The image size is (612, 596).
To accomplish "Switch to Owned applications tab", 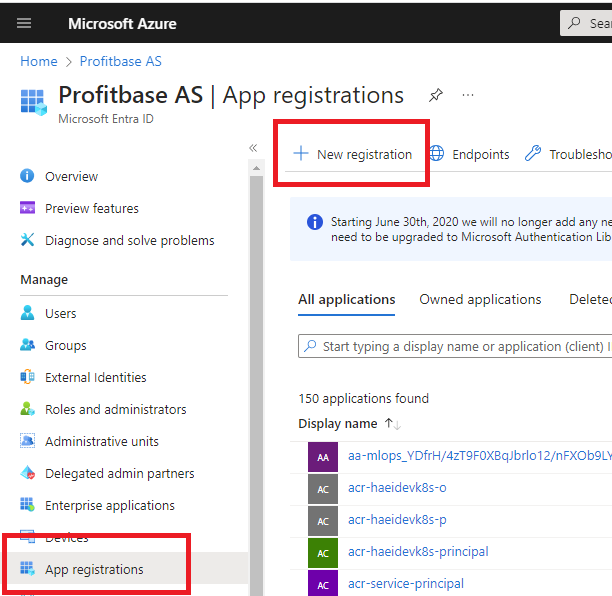I will (x=480, y=300).
